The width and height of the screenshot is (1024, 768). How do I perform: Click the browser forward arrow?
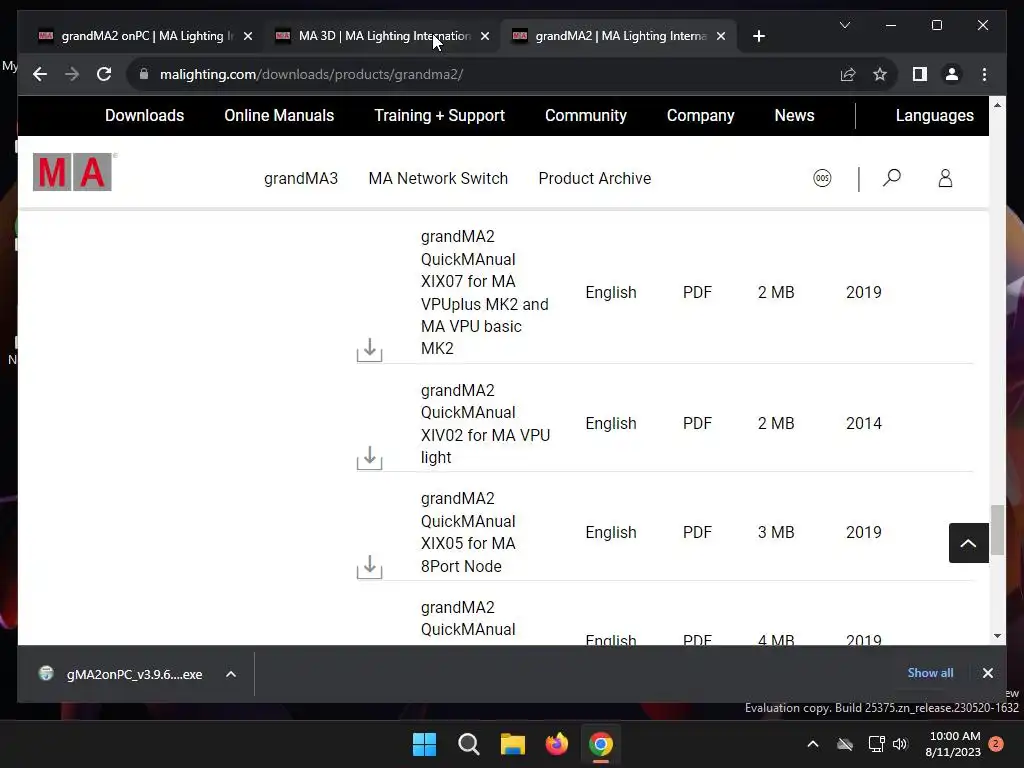tap(72, 74)
